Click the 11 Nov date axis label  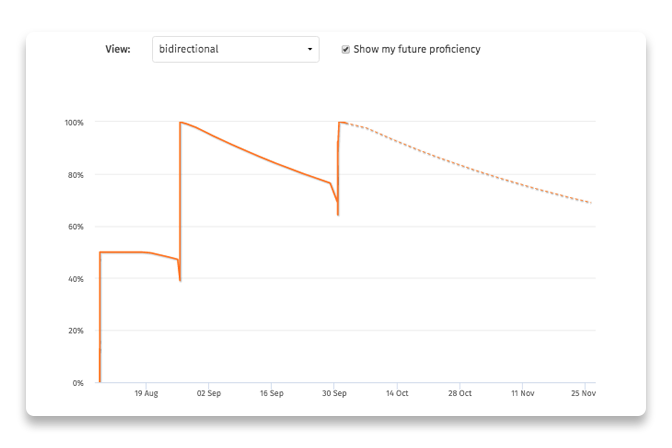[x=522, y=393]
